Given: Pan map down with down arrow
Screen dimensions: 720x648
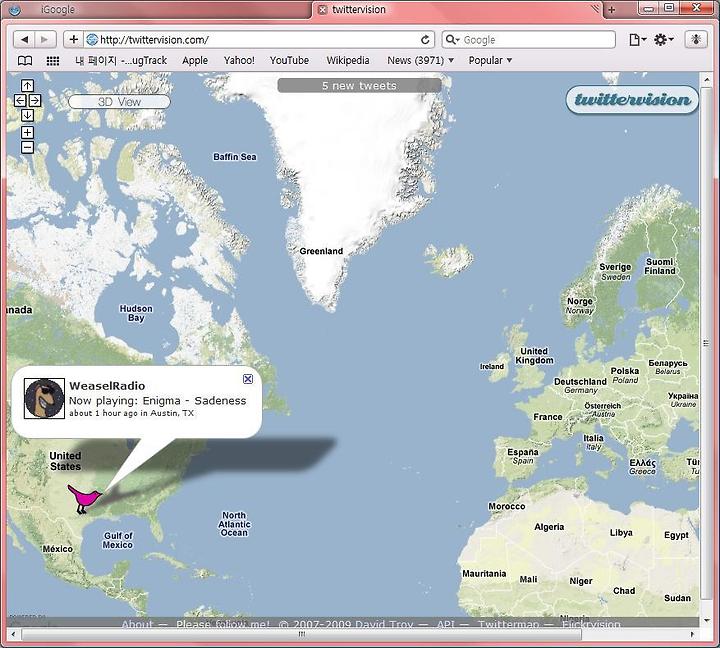Looking at the screenshot, I should pos(27,115).
